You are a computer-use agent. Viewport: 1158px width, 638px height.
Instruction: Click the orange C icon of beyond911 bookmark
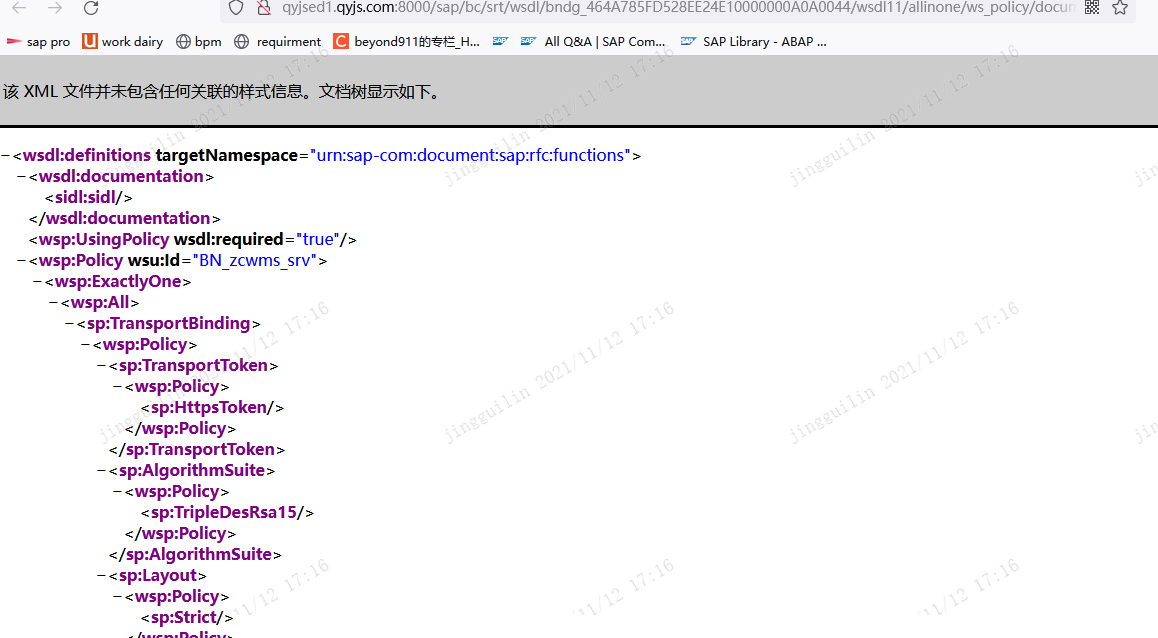pos(340,41)
